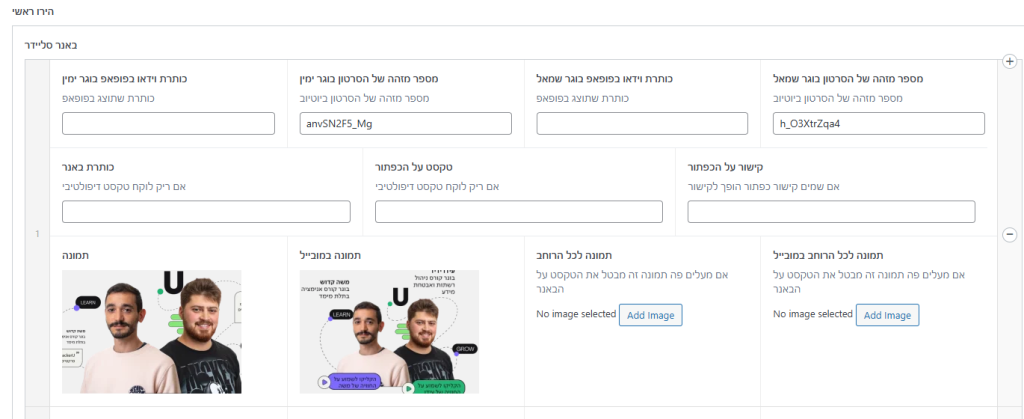This screenshot has width=1024, height=419.
Task: Click the row number 1 handle
Action: pyautogui.click(x=36, y=234)
